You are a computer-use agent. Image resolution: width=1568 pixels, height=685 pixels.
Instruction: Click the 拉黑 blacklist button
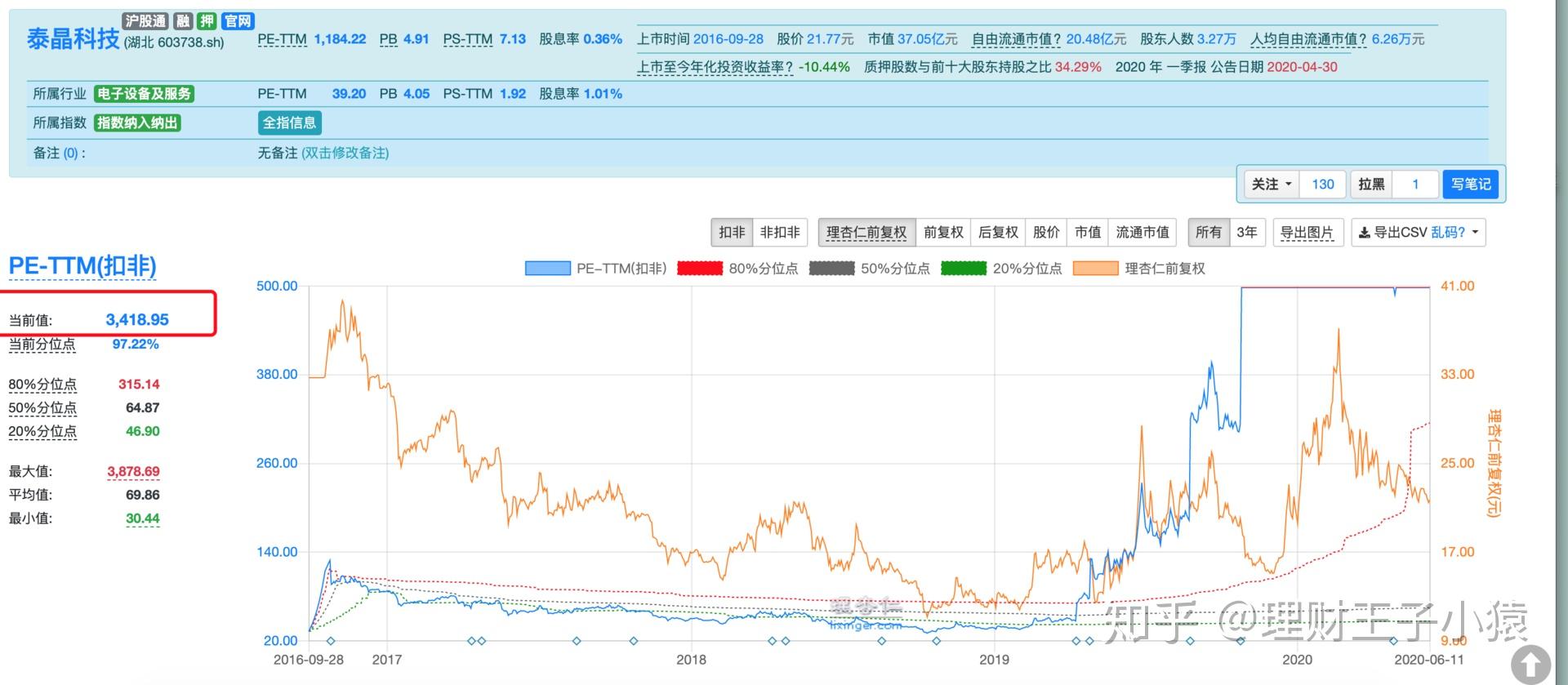coord(1371,185)
